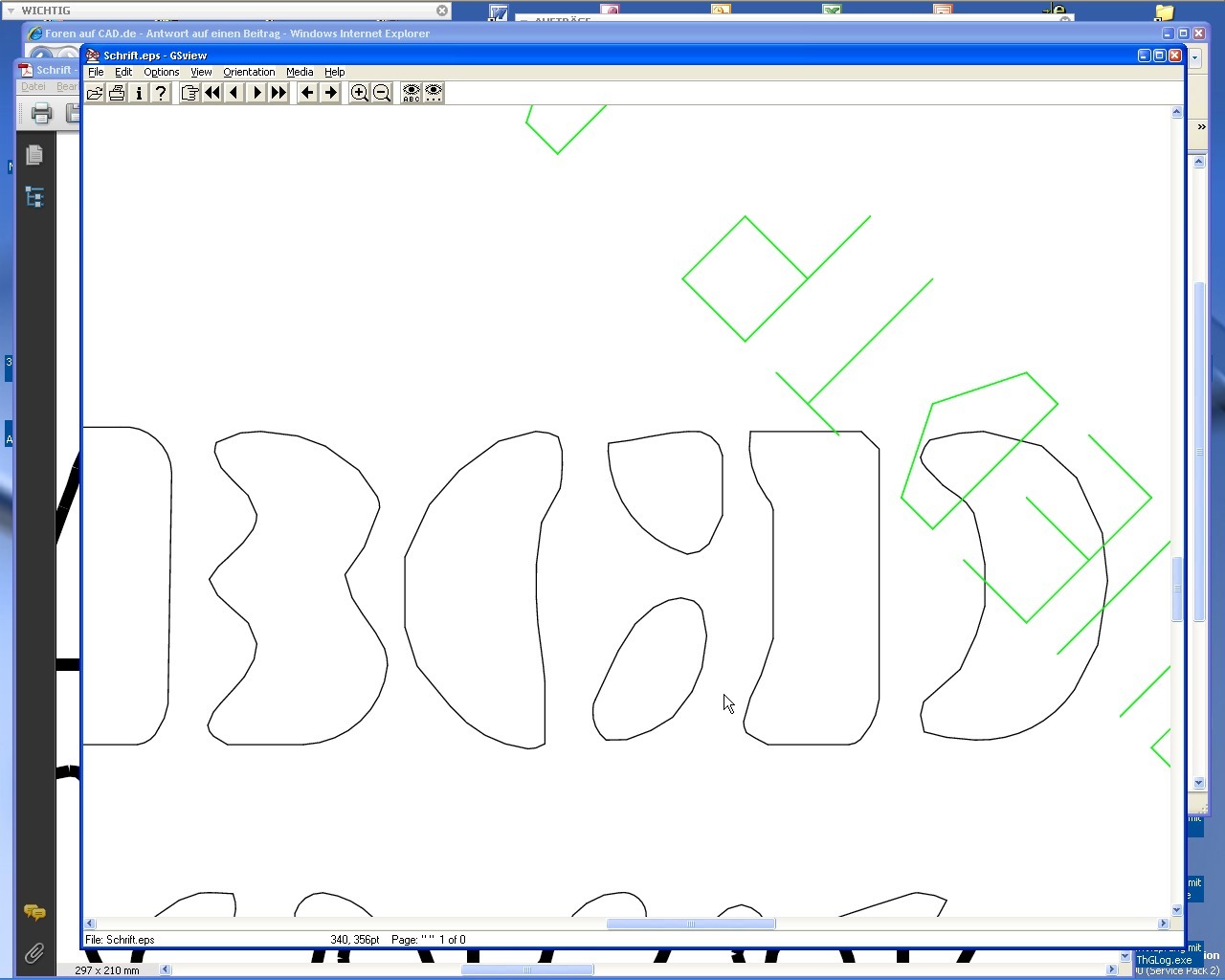Click the 'File: Schrift.eps' status bar text

120,940
